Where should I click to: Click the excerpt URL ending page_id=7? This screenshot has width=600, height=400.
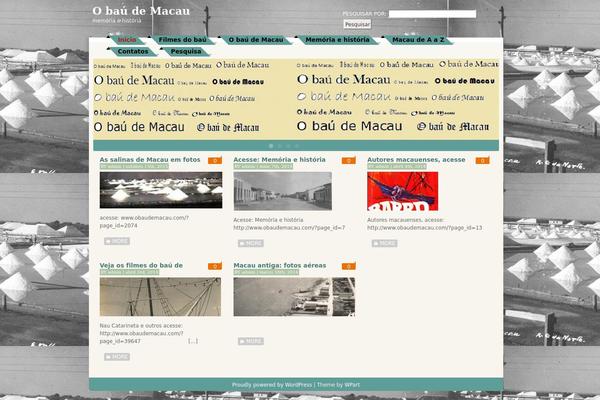(289, 228)
